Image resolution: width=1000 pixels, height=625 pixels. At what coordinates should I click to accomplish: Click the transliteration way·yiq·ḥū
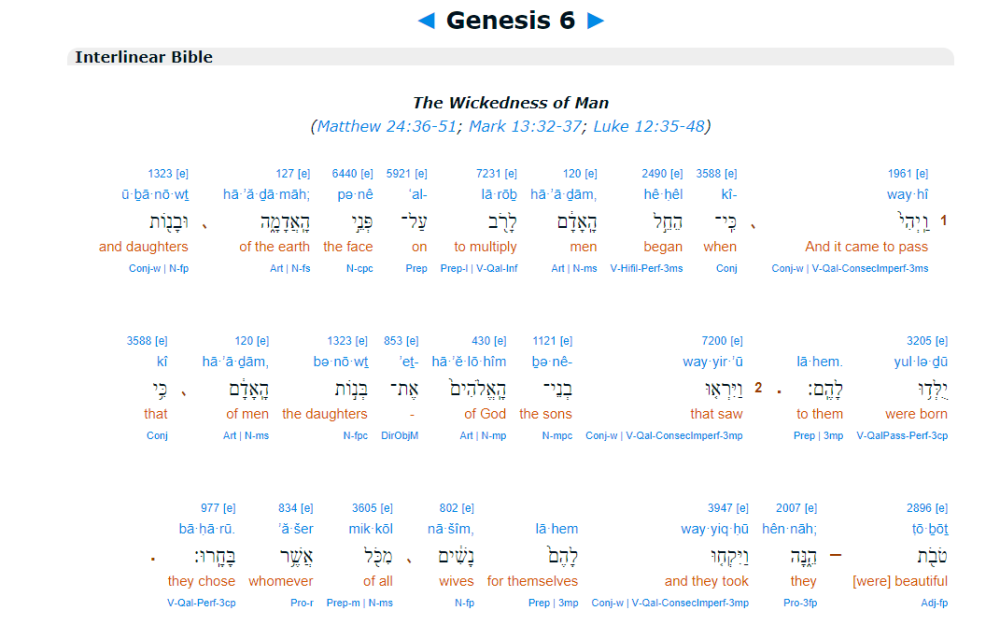tap(714, 529)
